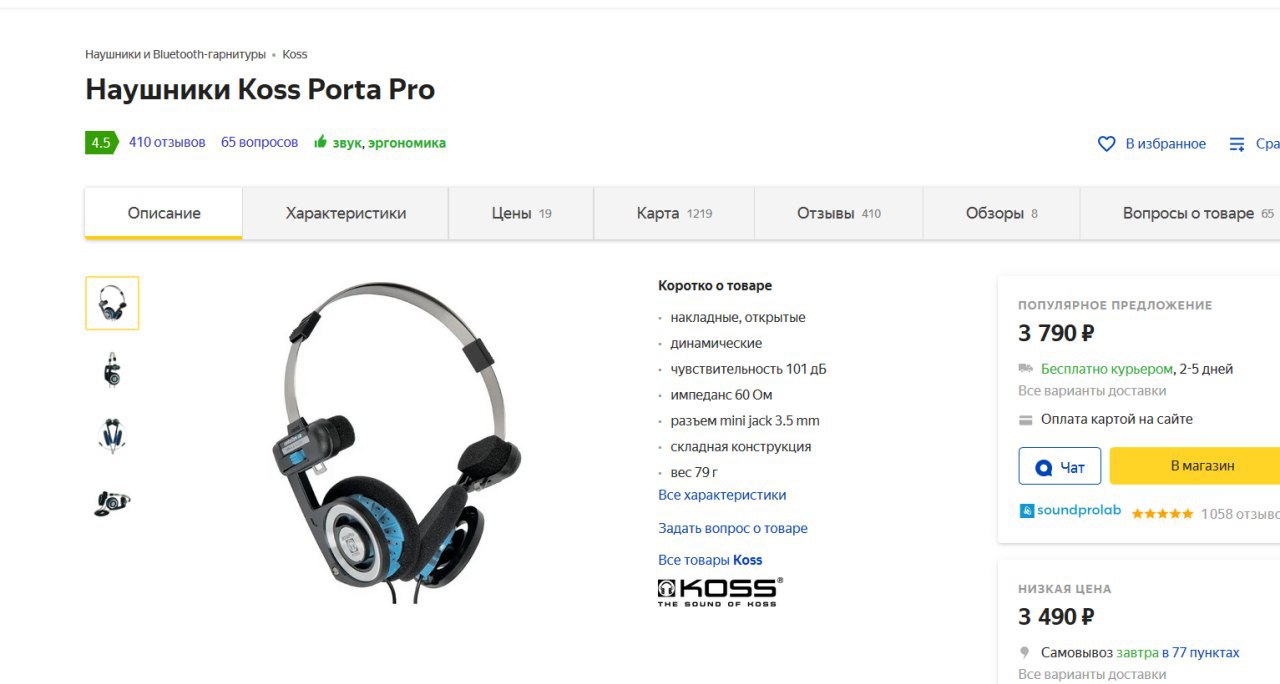Open the Чат button

[1060, 466]
